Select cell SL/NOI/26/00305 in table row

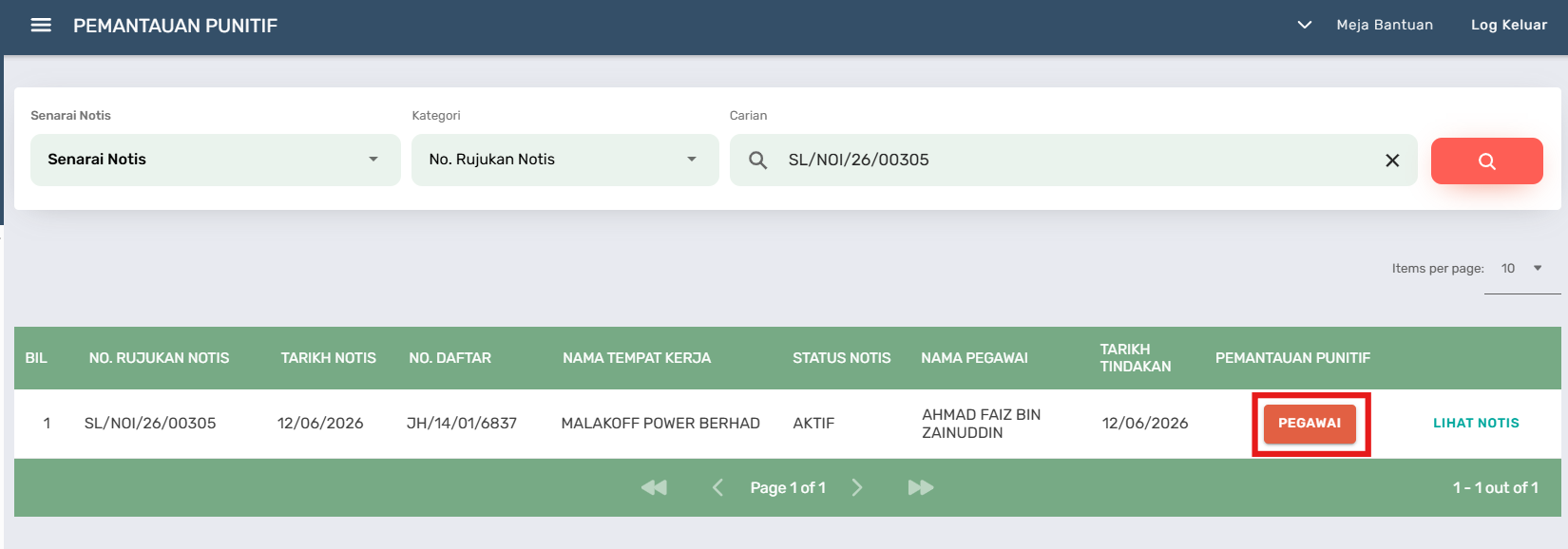[150, 424]
